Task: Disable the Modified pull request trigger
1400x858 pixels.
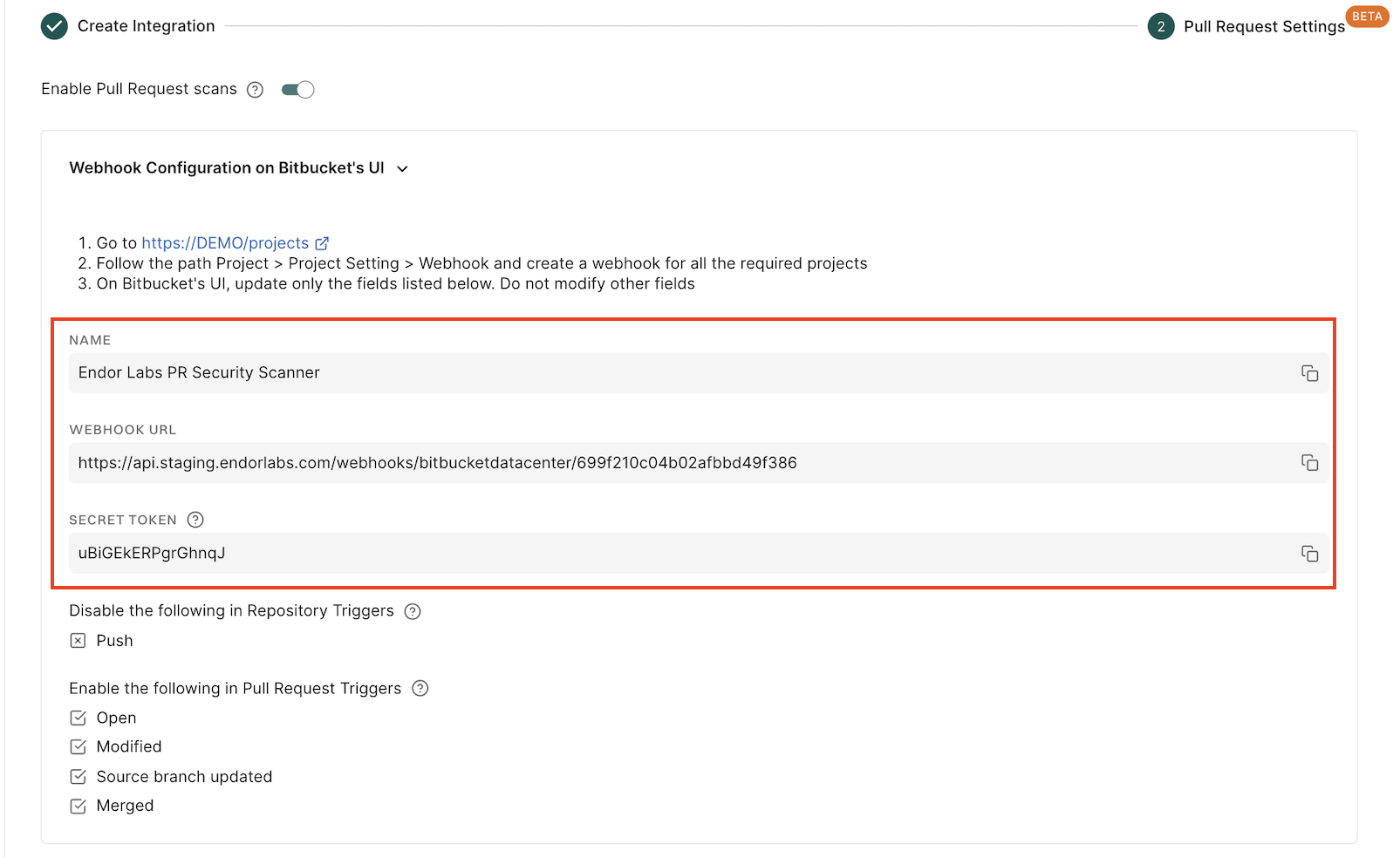Action: tap(79, 746)
